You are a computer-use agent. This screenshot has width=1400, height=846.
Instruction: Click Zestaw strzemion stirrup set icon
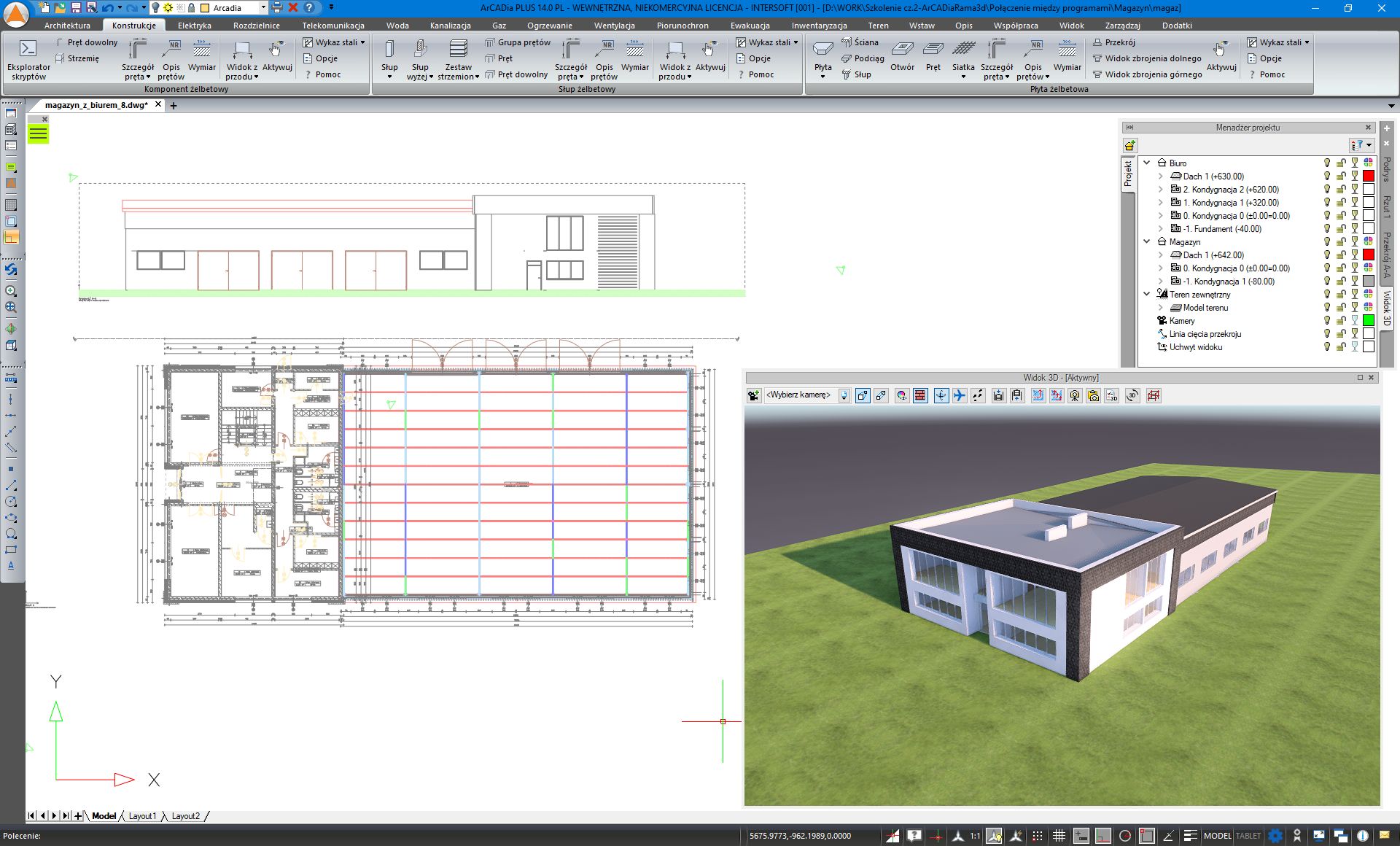[458, 58]
